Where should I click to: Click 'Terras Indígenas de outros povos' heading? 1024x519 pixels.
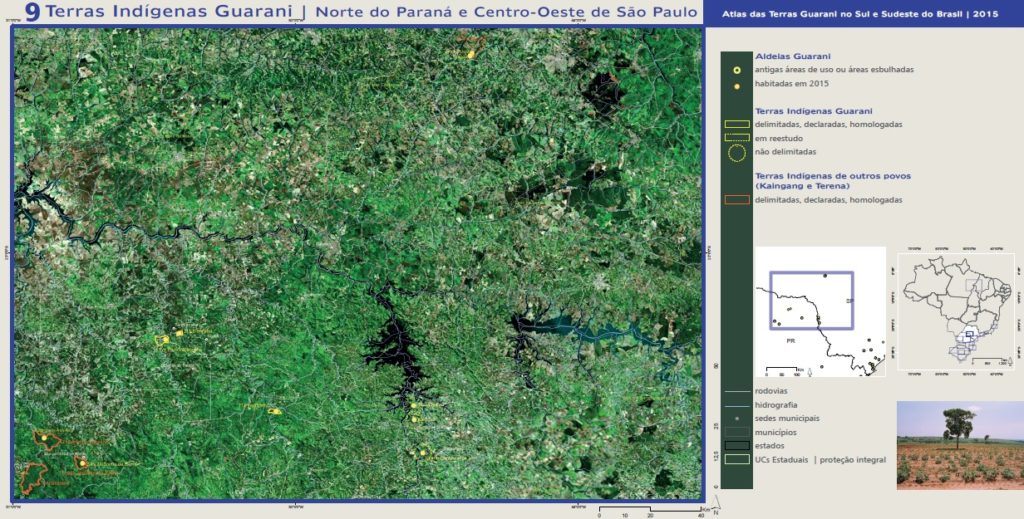coord(833,176)
